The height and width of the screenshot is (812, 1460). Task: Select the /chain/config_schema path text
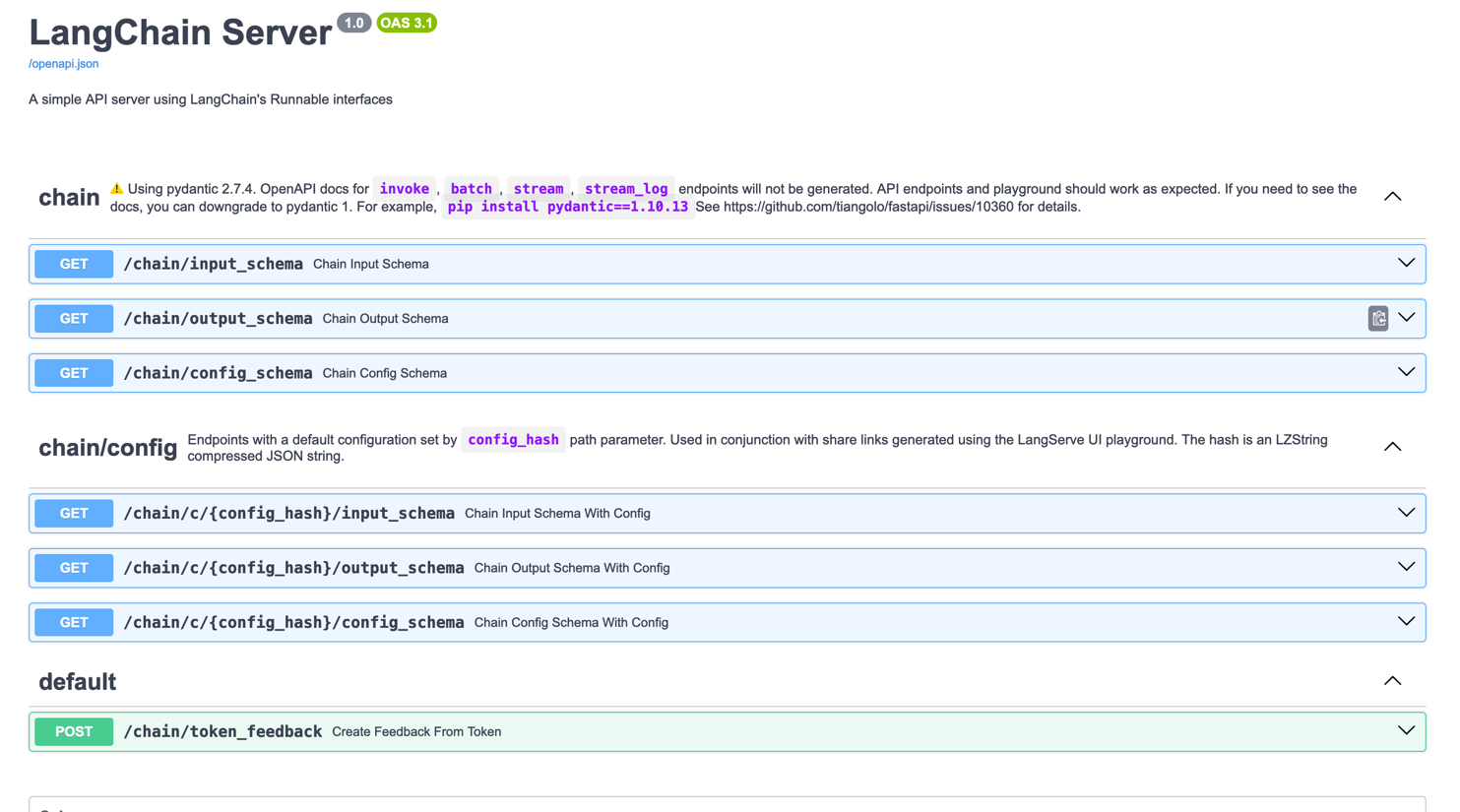(218, 373)
